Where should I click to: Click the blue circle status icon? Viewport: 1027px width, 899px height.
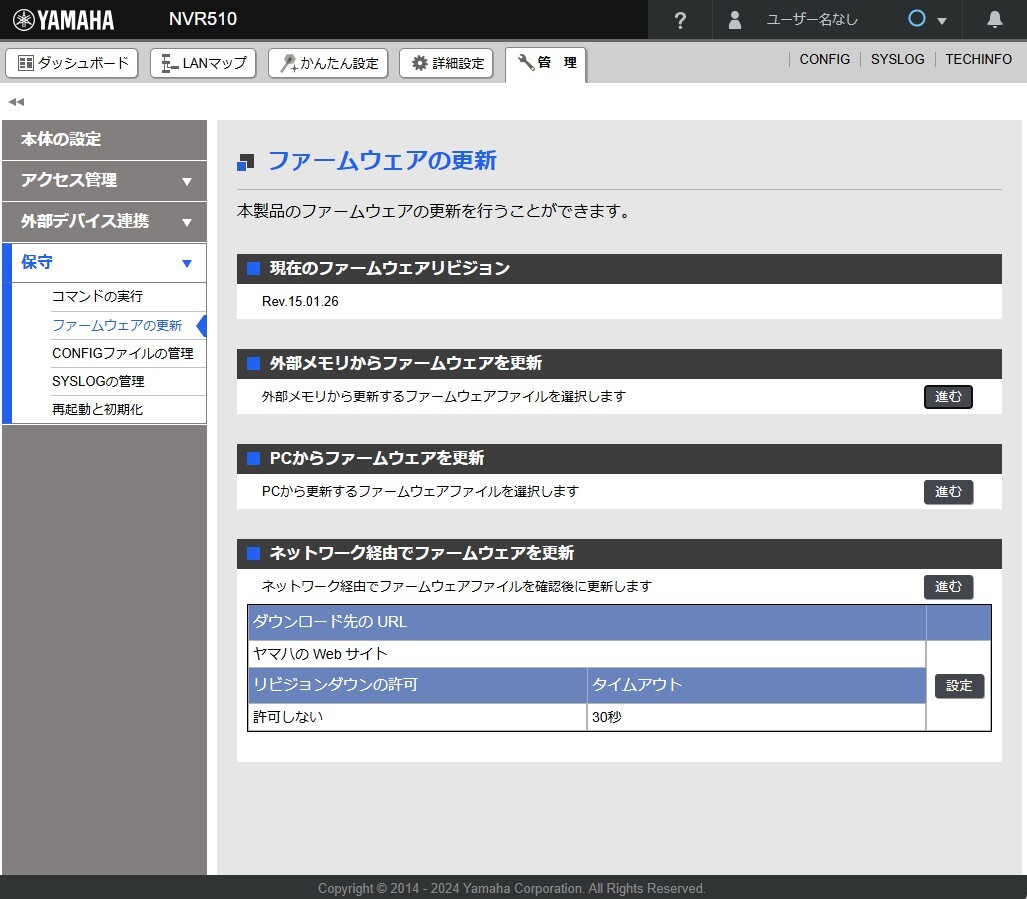point(916,19)
